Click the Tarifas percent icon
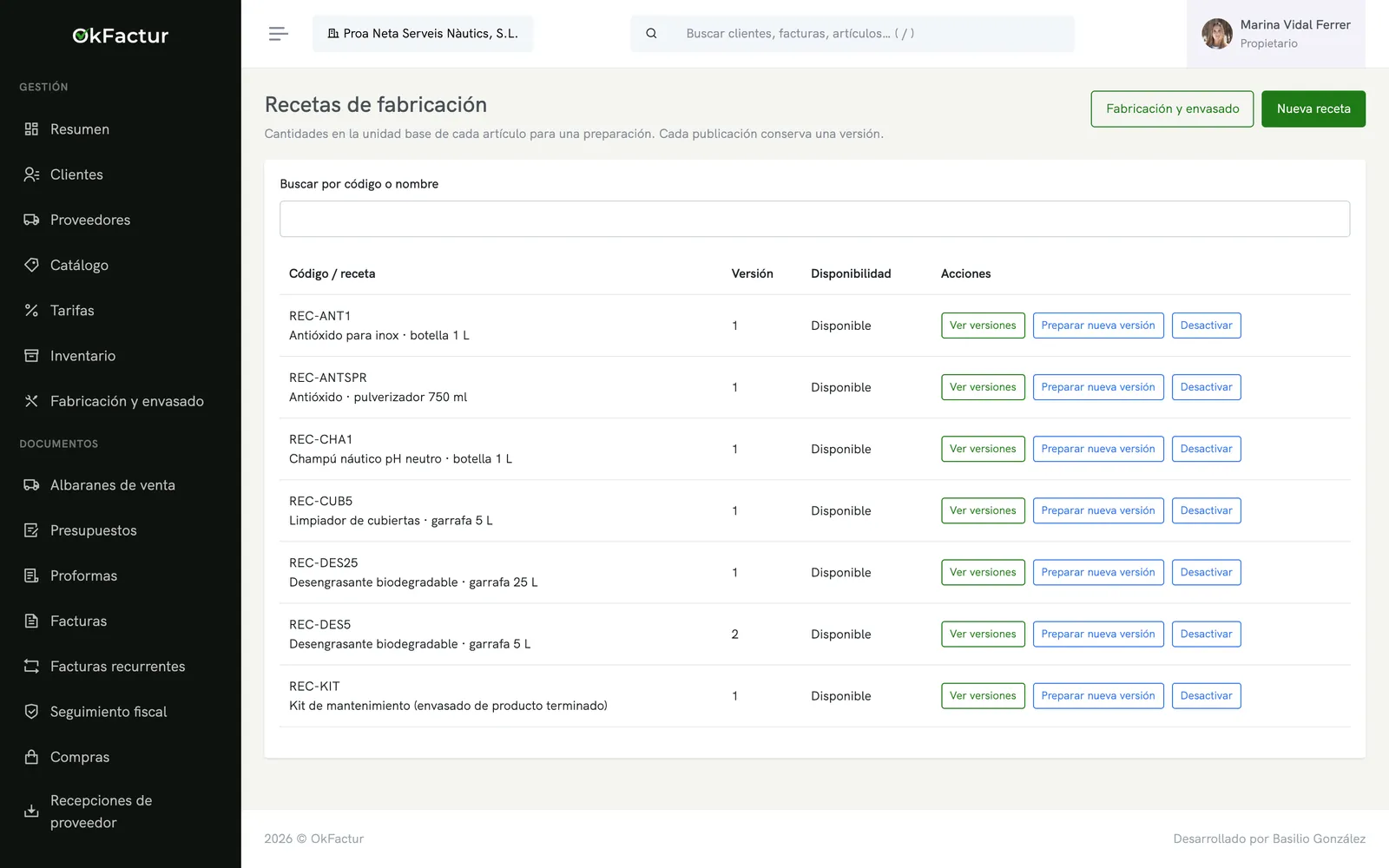 [x=31, y=310]
